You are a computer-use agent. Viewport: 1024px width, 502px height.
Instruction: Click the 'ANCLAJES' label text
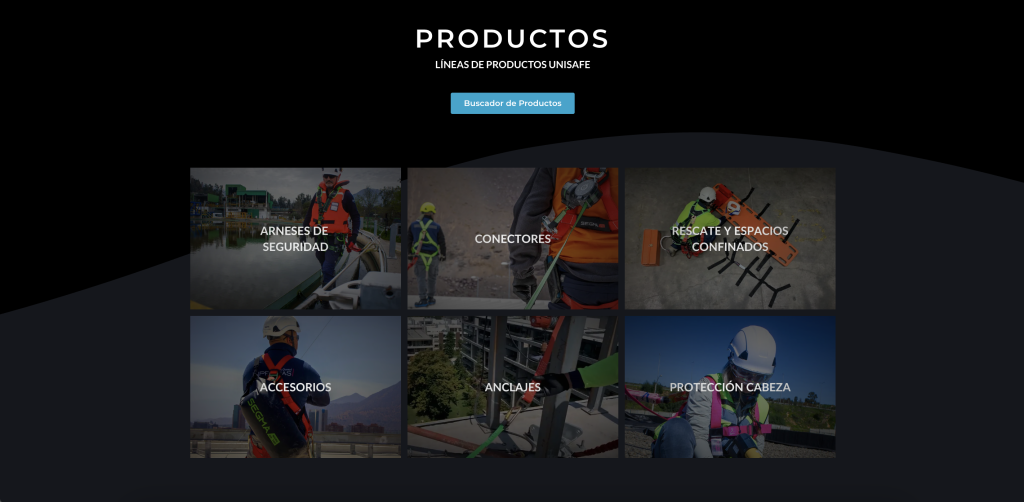513,387
